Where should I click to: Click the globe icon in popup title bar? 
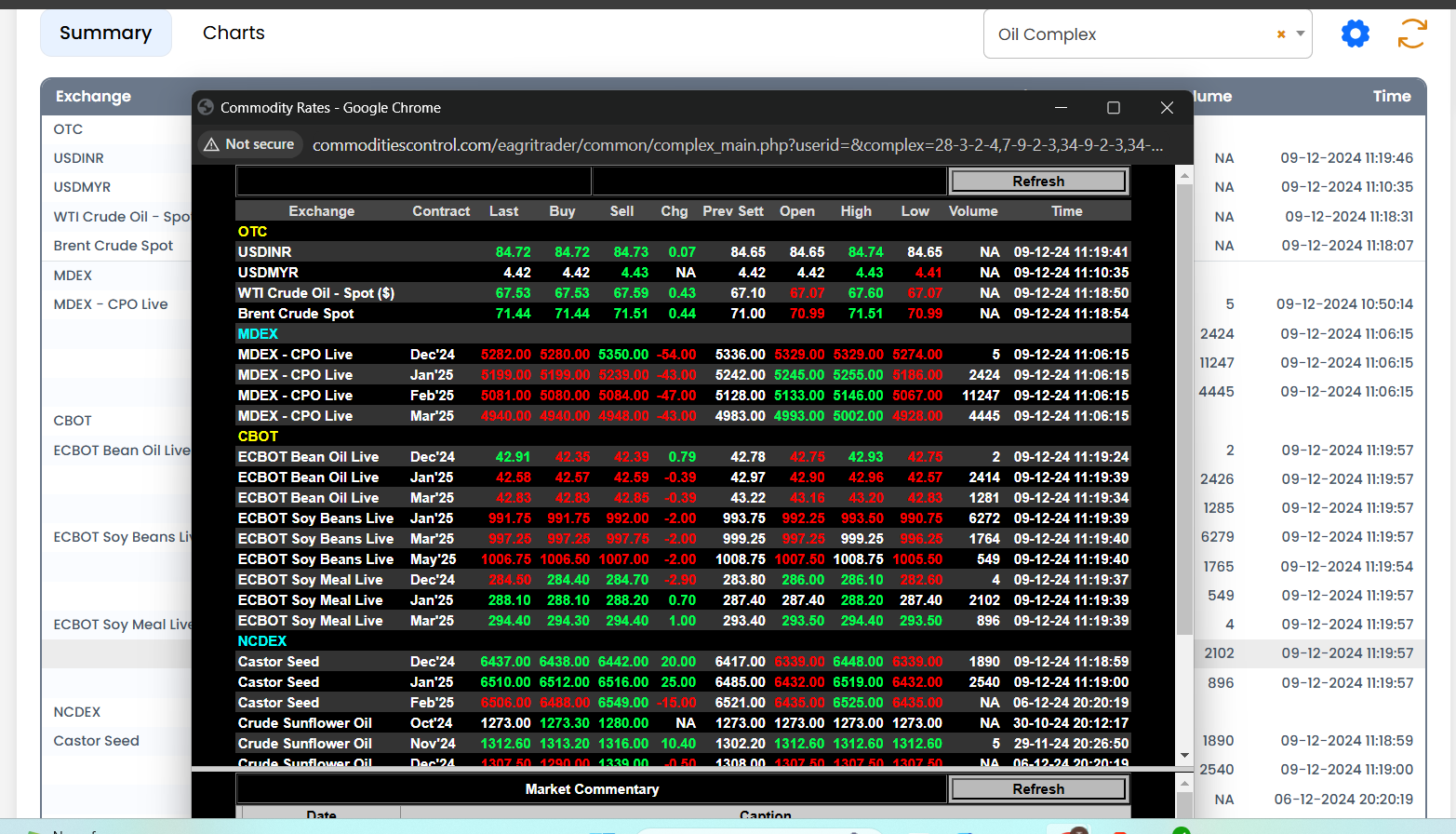pos(206,107)
